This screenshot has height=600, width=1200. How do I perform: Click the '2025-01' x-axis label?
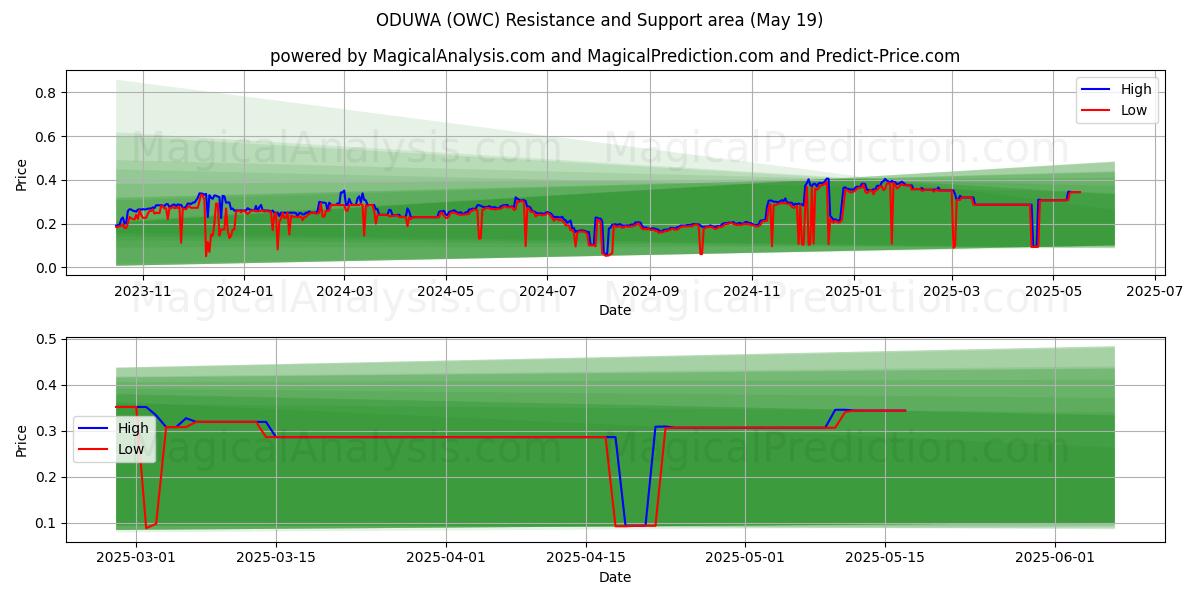(853, 290)
